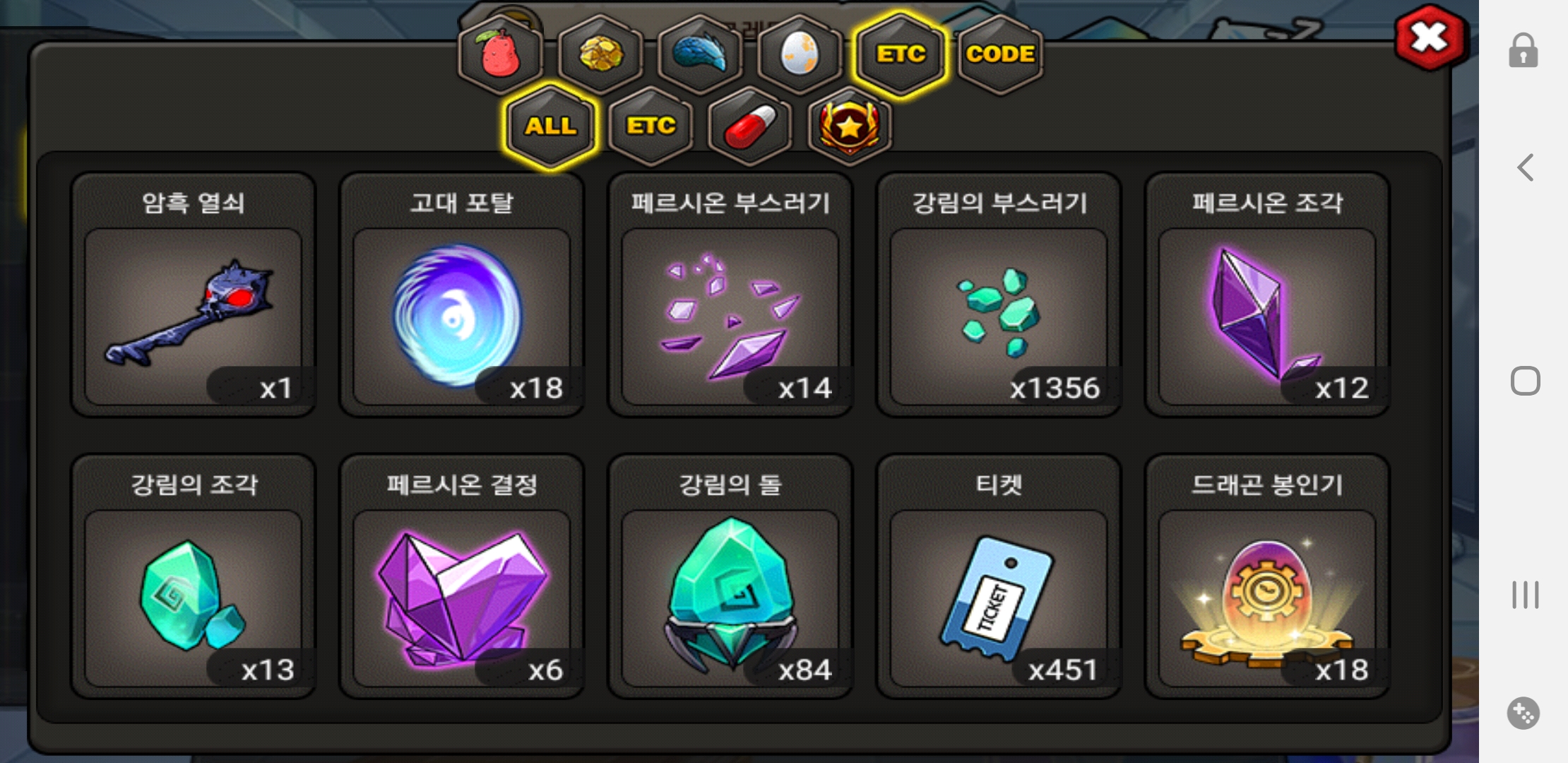
Task: Open the CODE tab
Action: coord(1000,54)
